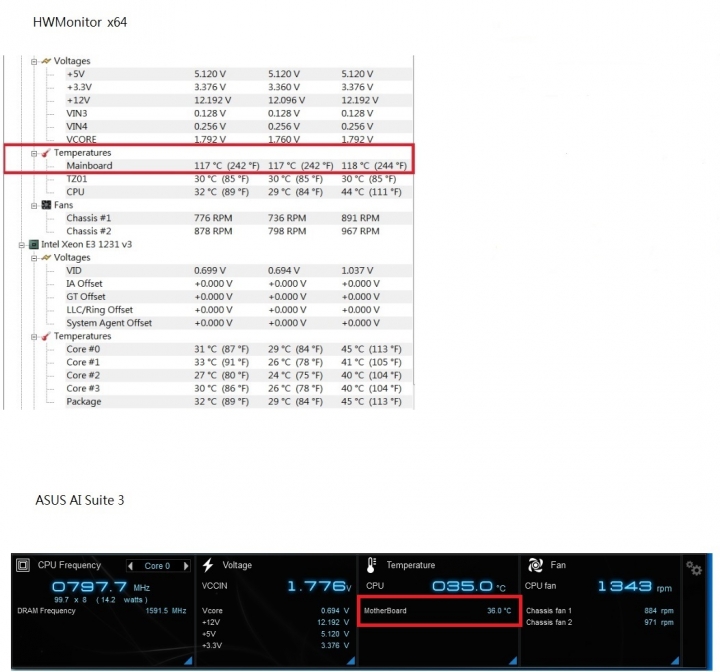This screenshot has height=672, width=720.
Task: Select the VIN4 row
Action: click(239, 126)
